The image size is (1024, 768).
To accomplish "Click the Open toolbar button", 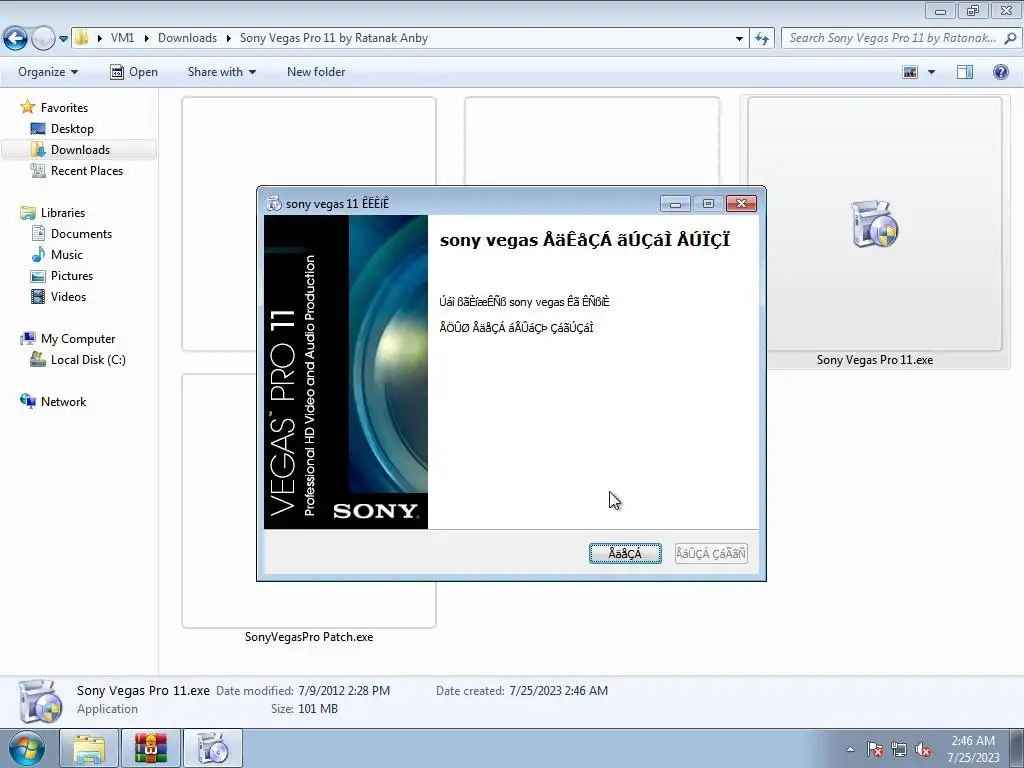I will point(134,72).
